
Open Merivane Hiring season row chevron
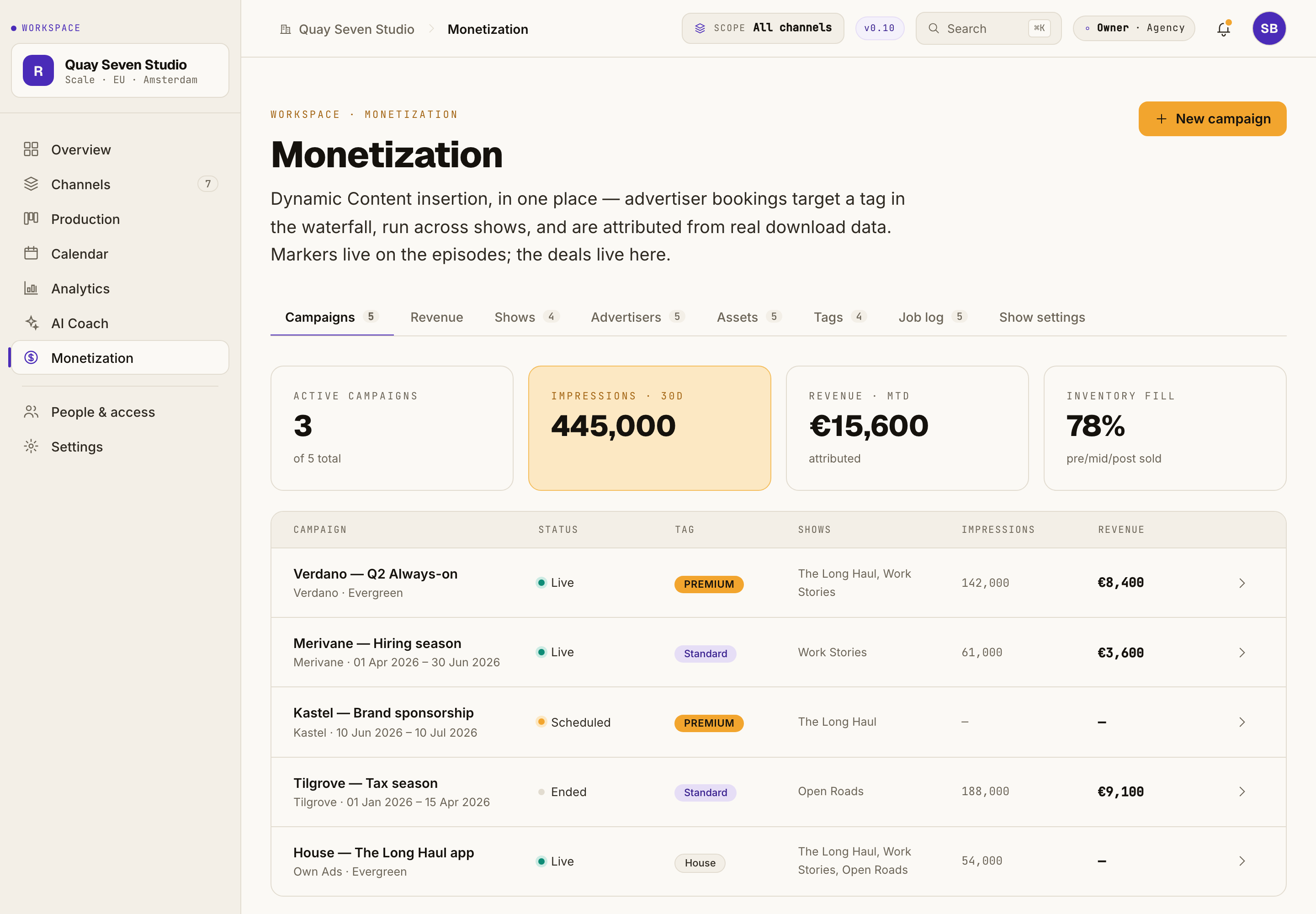click(1242, 653)
